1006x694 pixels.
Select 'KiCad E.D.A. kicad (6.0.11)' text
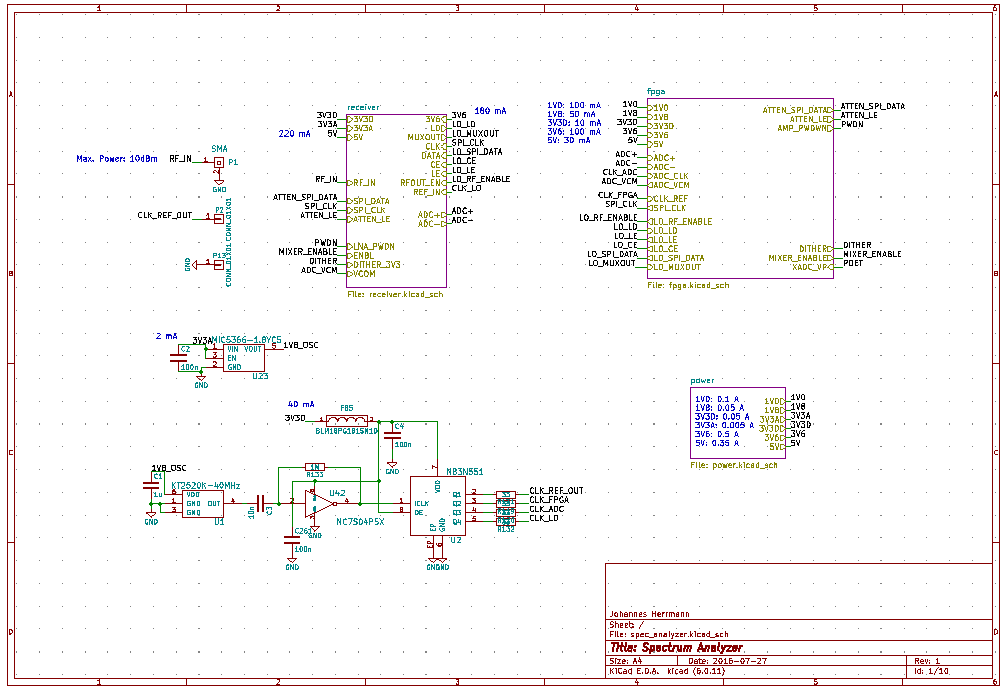point(667,671)
